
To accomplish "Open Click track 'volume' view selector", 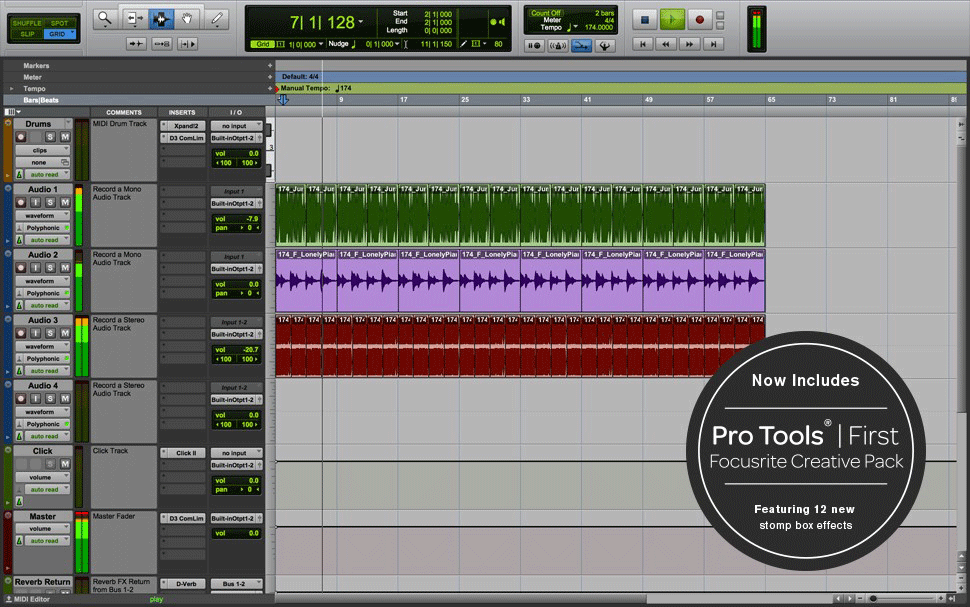I will coord(42,478).
